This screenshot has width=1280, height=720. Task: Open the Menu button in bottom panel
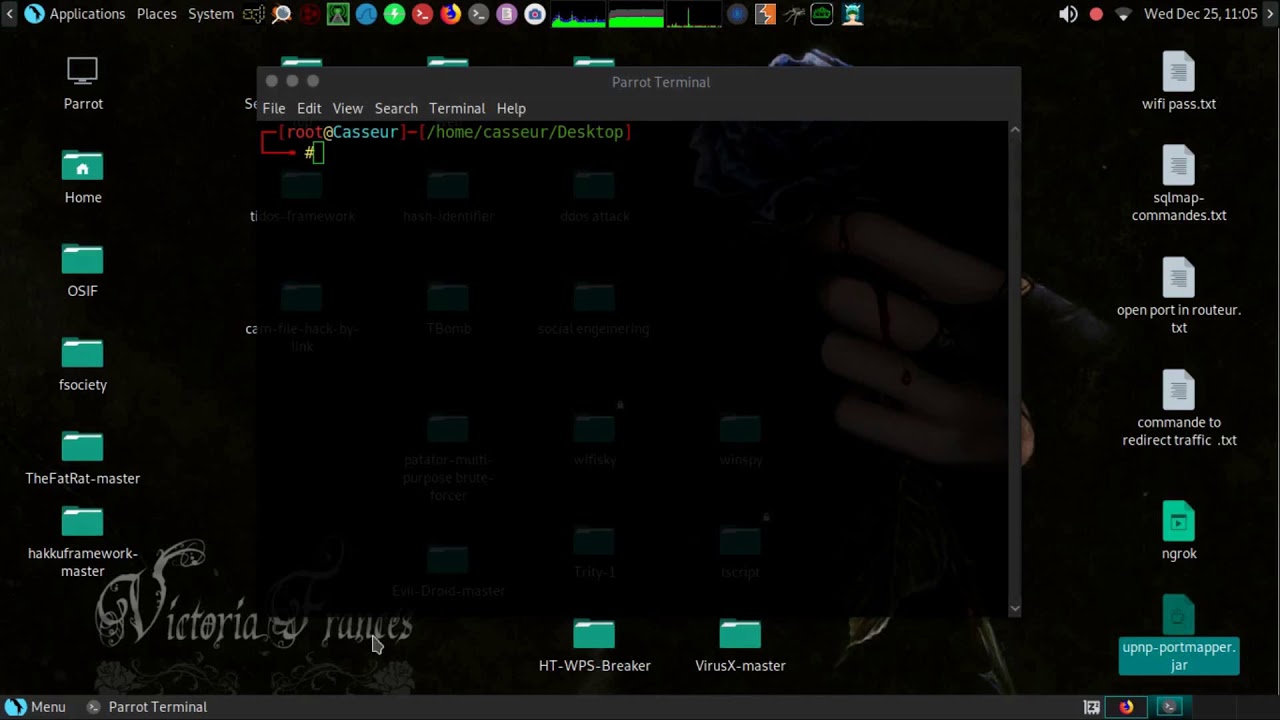tap(36, 707)
